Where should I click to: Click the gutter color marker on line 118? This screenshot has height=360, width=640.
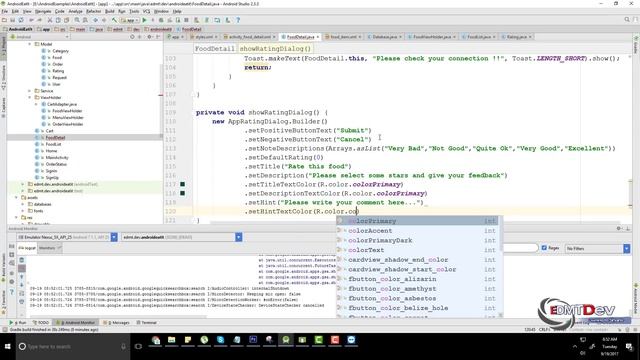[x=182, y=193]
